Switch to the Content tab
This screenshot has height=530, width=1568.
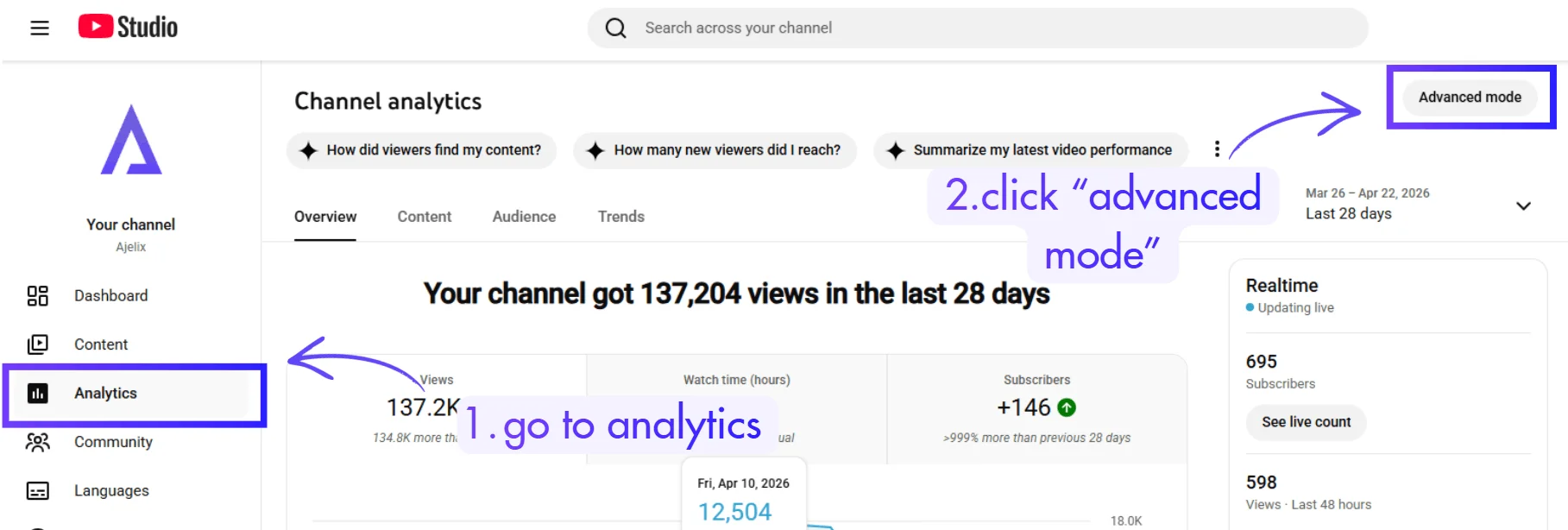pyautogui.click(x=424, y=217)
